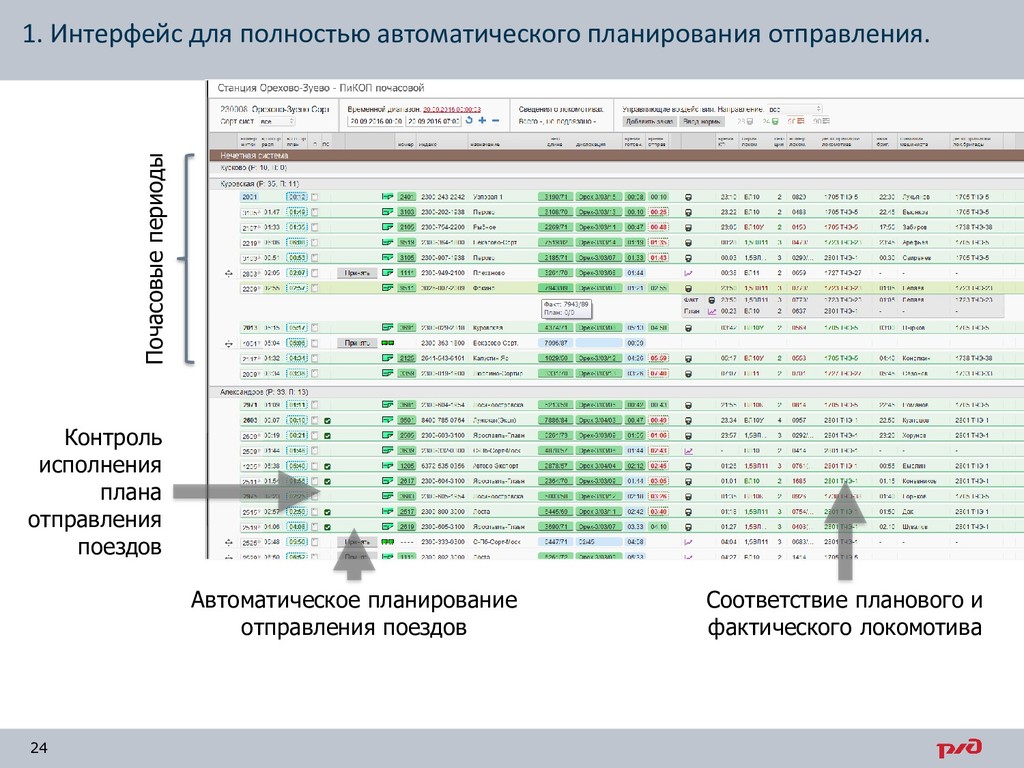Click the double-wagon icon in Бекасово Сорт. row
Screen dimensions: 1024x768
(388, 343)
